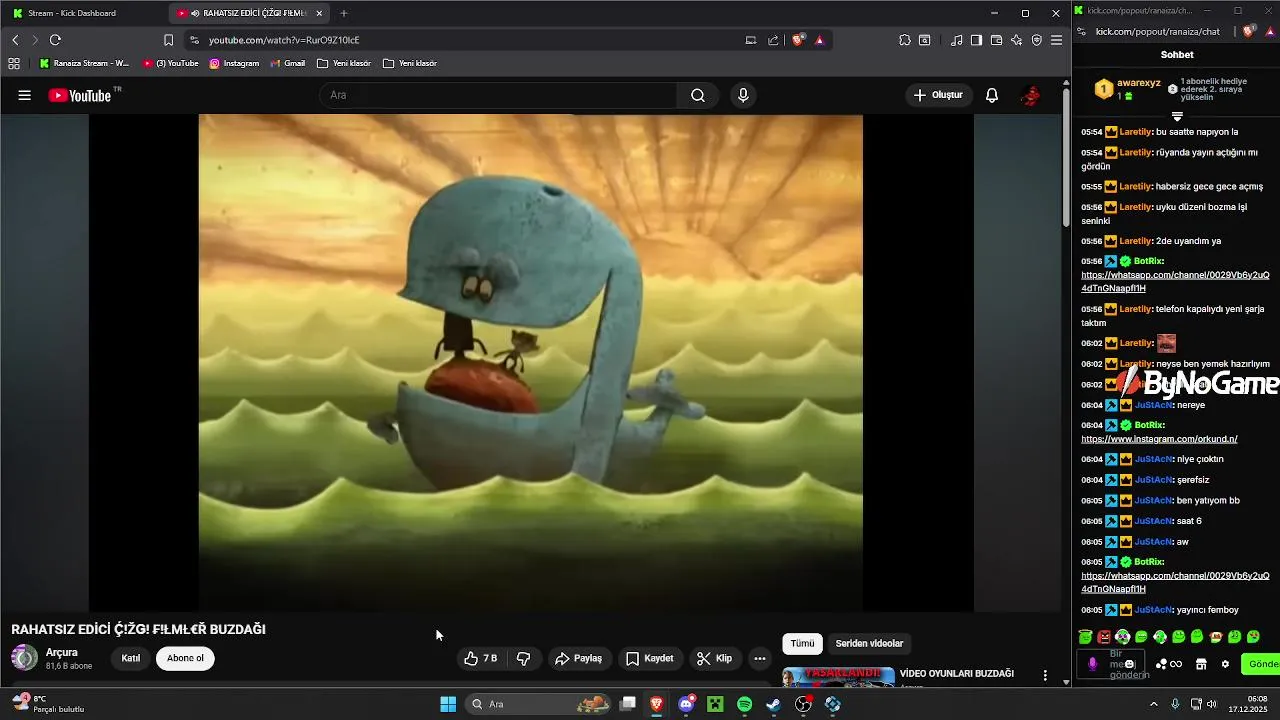Open the Instagram bookmark
This screenshot has width=1280, height=720.
coord(234,63)
